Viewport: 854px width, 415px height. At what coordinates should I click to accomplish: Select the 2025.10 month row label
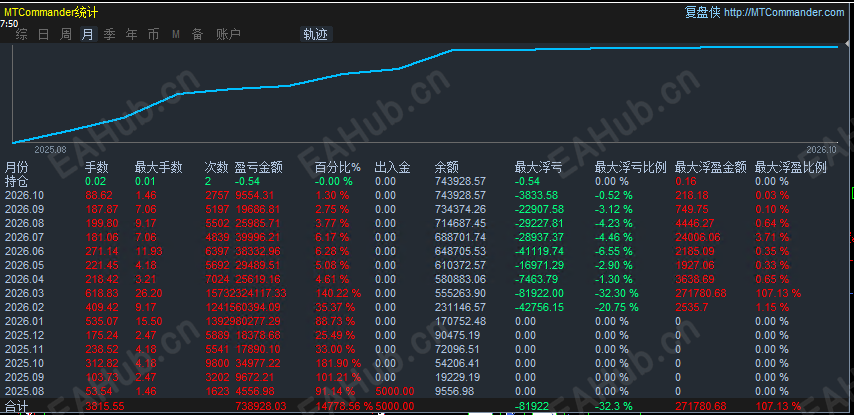(23, 363)
